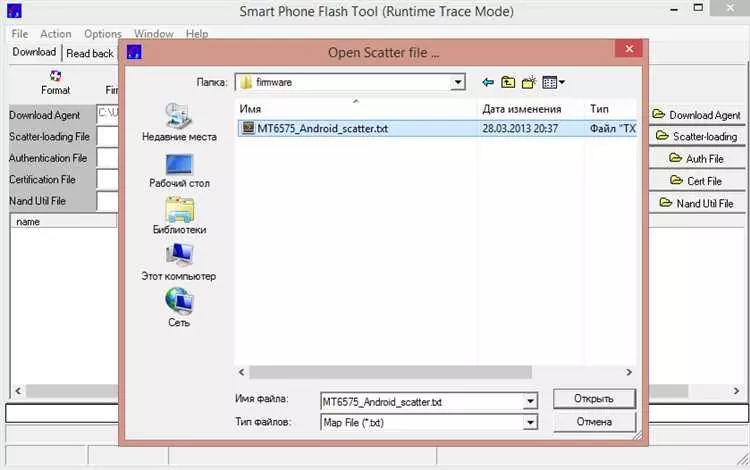Click the Nand Util File label on left
This screenshot has height=470, width=750.
[37, 201]
